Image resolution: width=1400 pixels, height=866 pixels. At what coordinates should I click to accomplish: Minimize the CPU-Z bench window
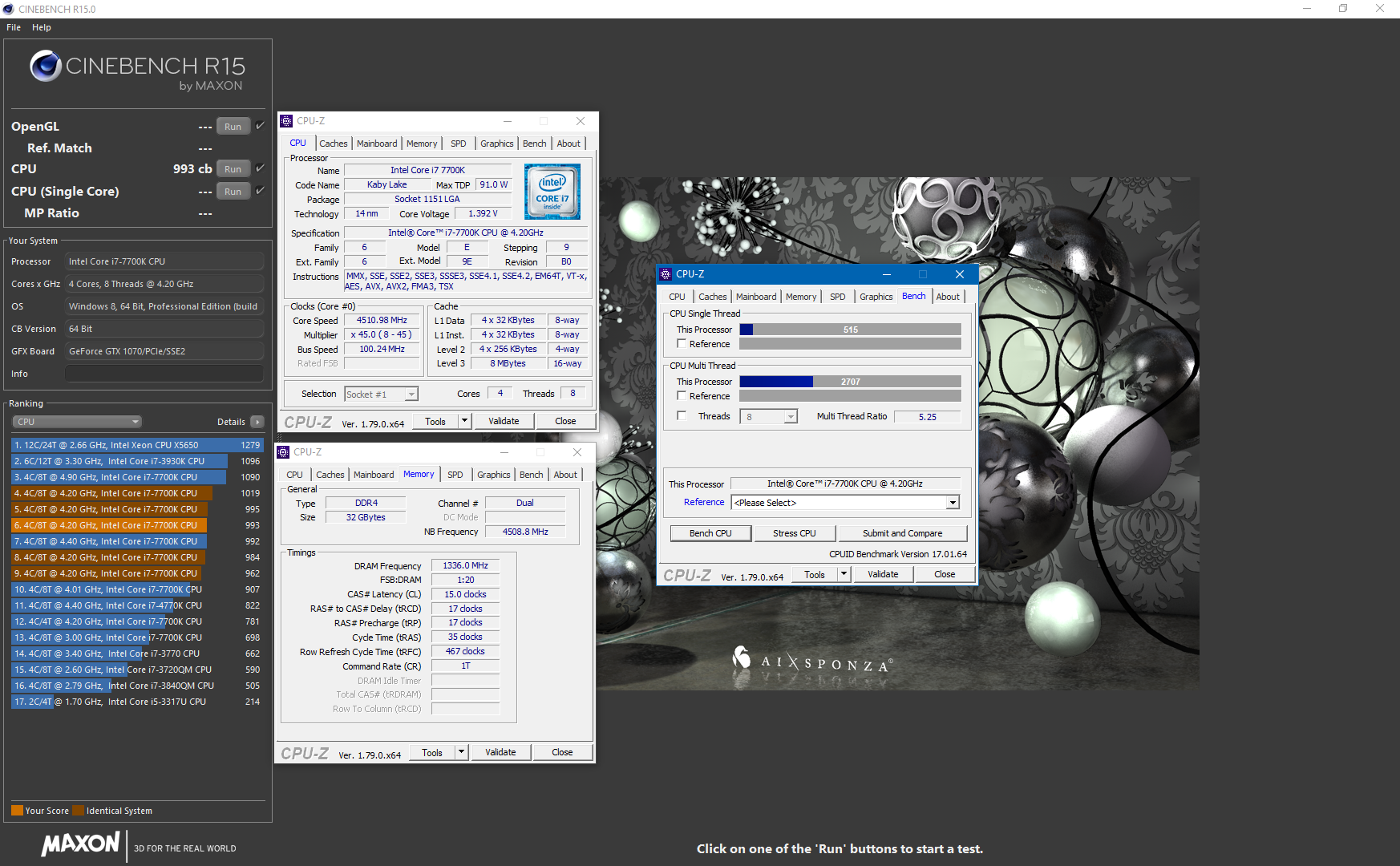887,274
